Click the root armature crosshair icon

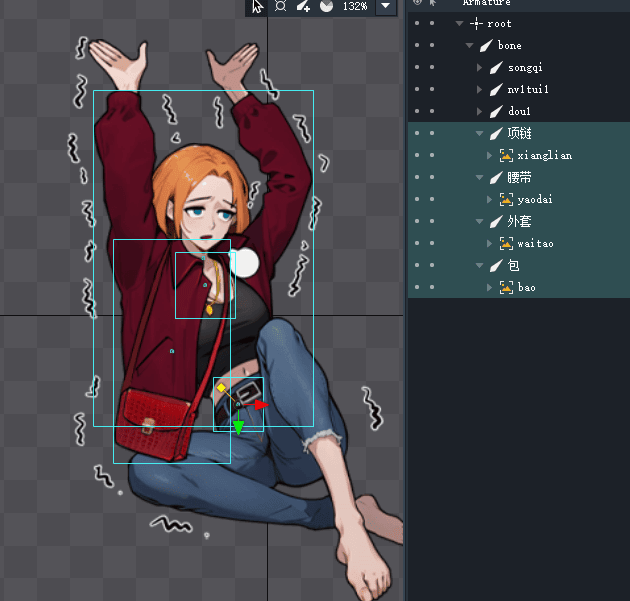click(x=476, y=23)
